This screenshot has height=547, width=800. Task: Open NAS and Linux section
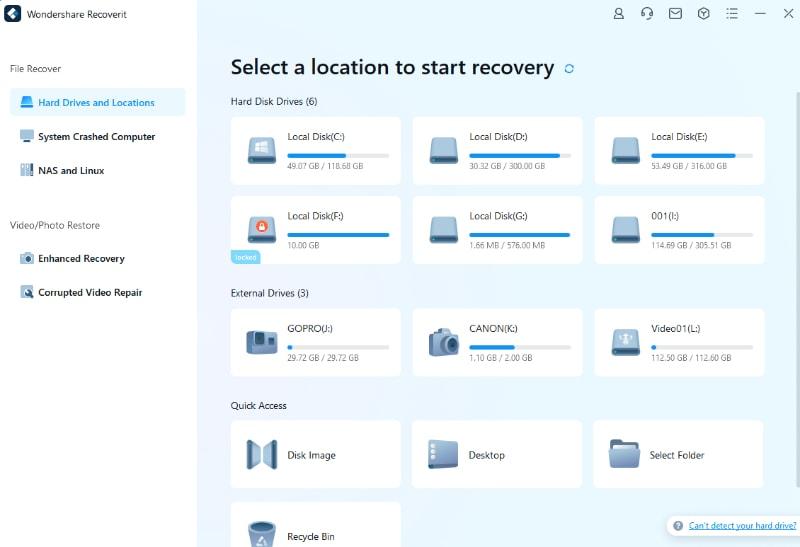click(71, 170)
